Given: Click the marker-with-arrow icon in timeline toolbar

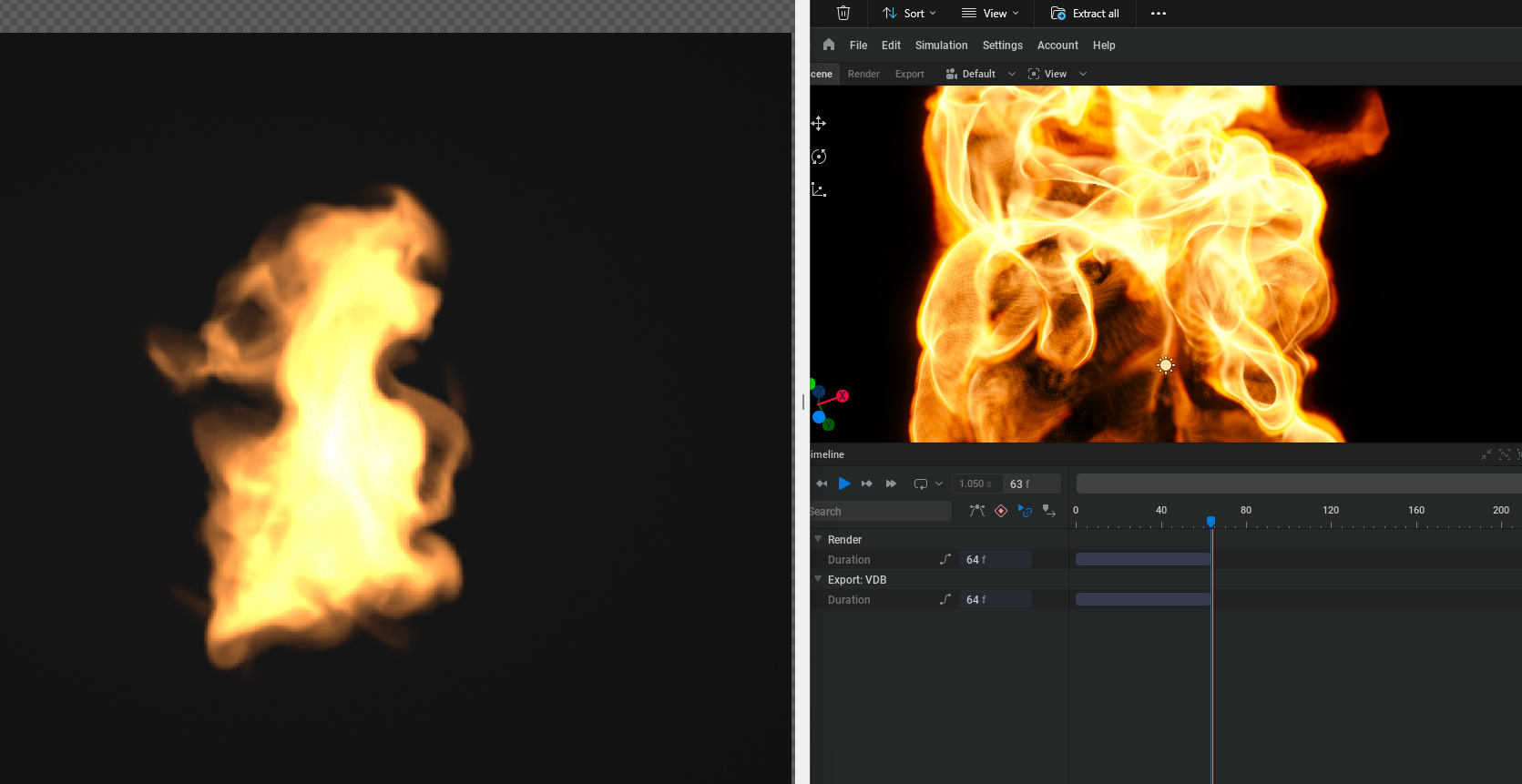Looking at the screenshot, I should click(x=1049, y=511).
